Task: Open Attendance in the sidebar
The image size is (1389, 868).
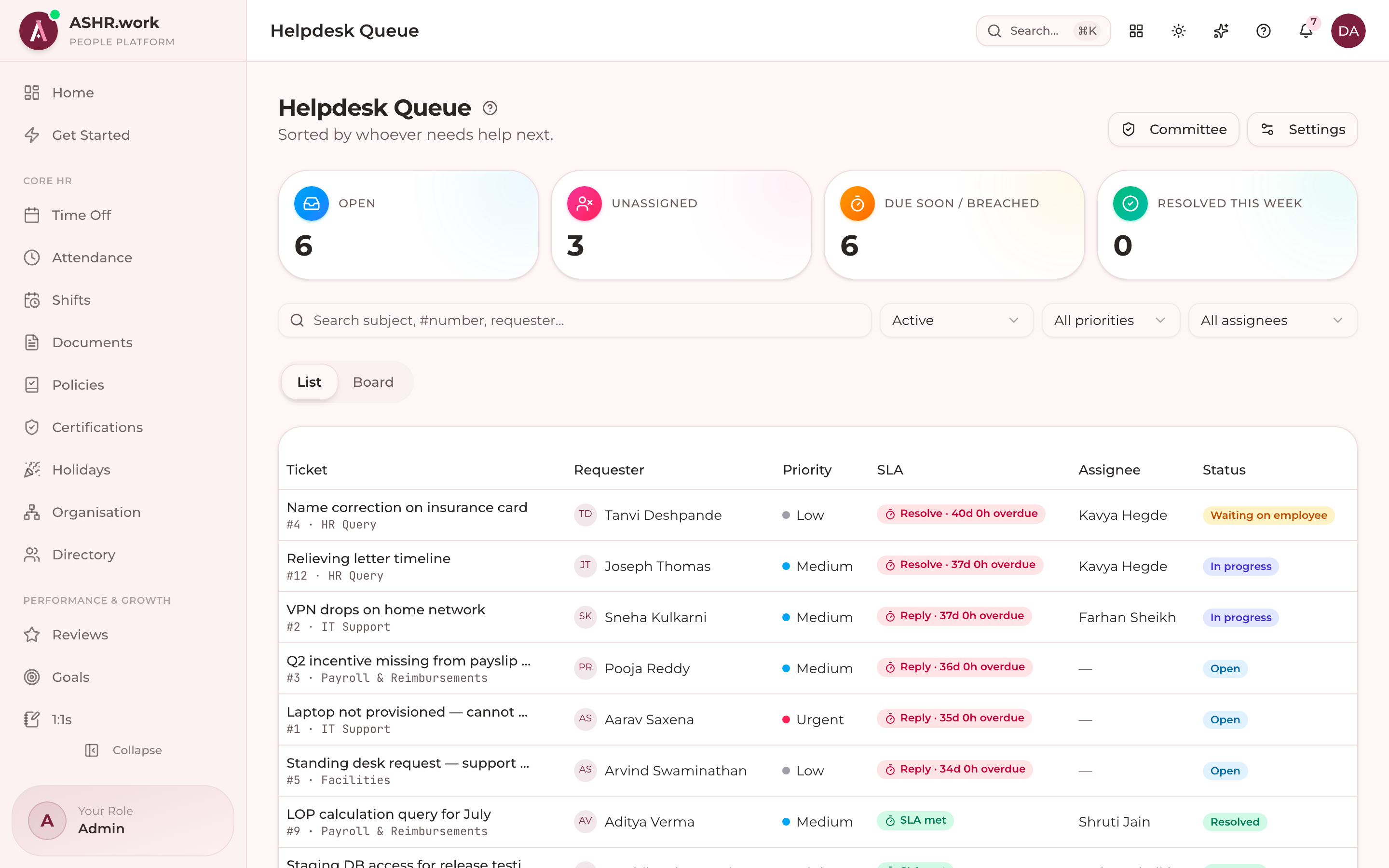Action: (123, 258)
